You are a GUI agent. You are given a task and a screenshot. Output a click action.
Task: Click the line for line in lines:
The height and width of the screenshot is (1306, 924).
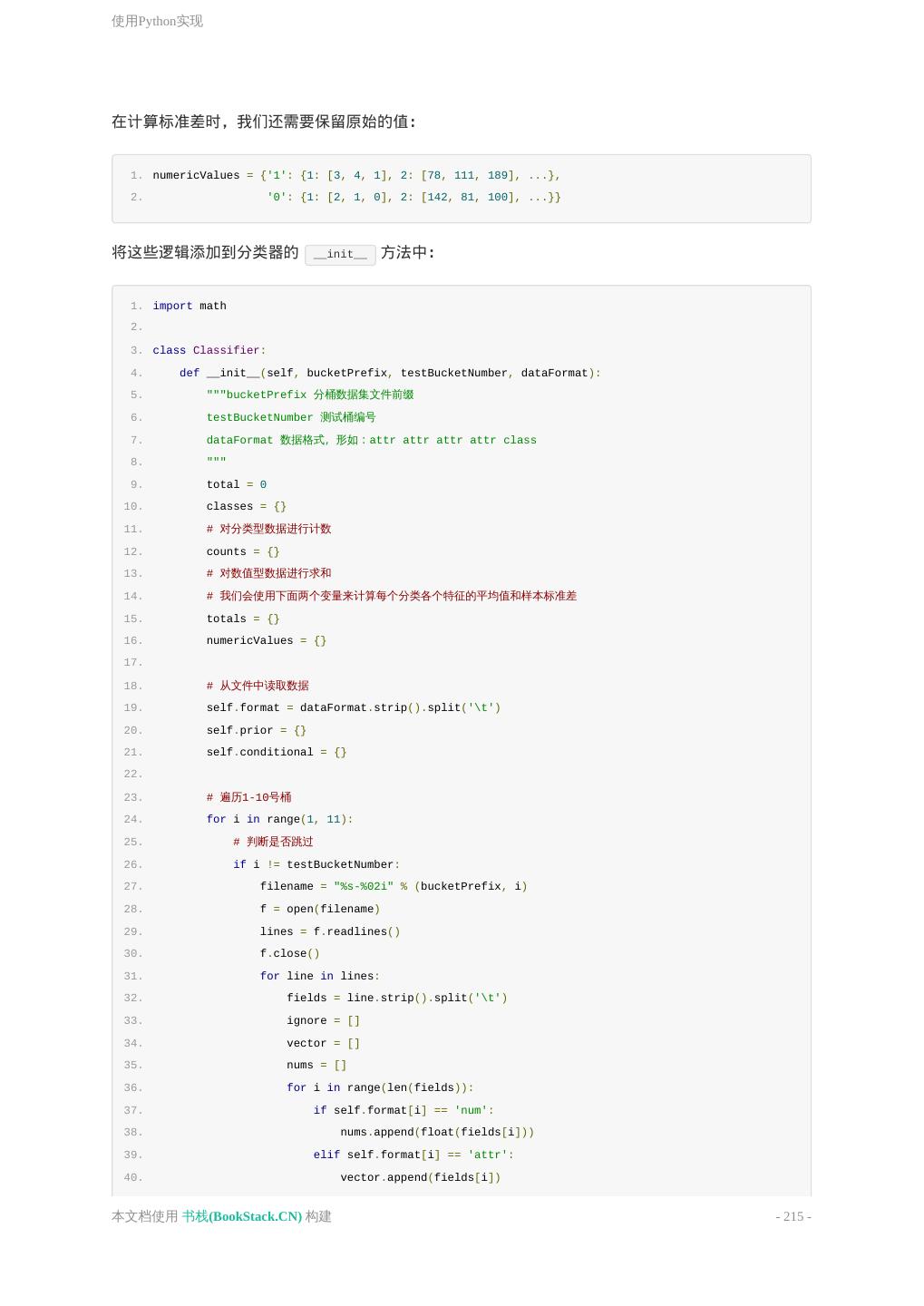coord(320,976)
